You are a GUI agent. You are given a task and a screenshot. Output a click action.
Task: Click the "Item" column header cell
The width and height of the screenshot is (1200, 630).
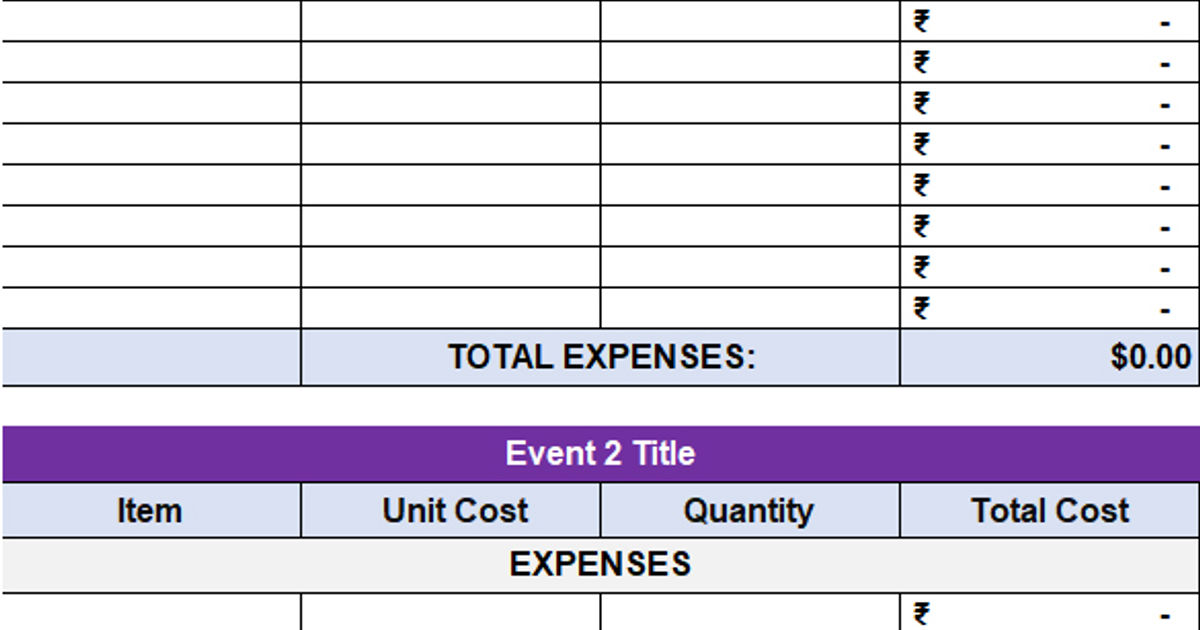point(151,511)
